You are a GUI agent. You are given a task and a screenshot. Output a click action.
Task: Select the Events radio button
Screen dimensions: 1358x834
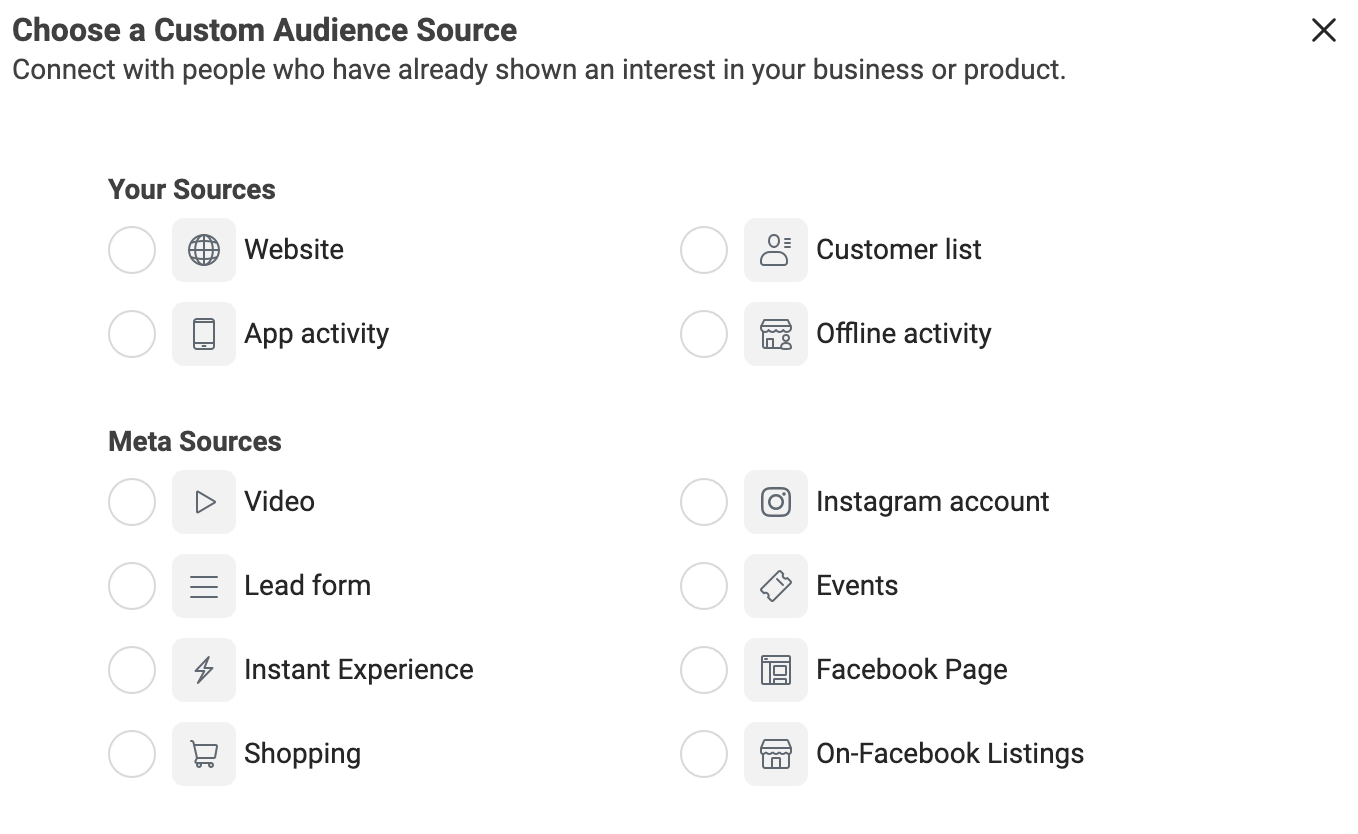[703, 585]
